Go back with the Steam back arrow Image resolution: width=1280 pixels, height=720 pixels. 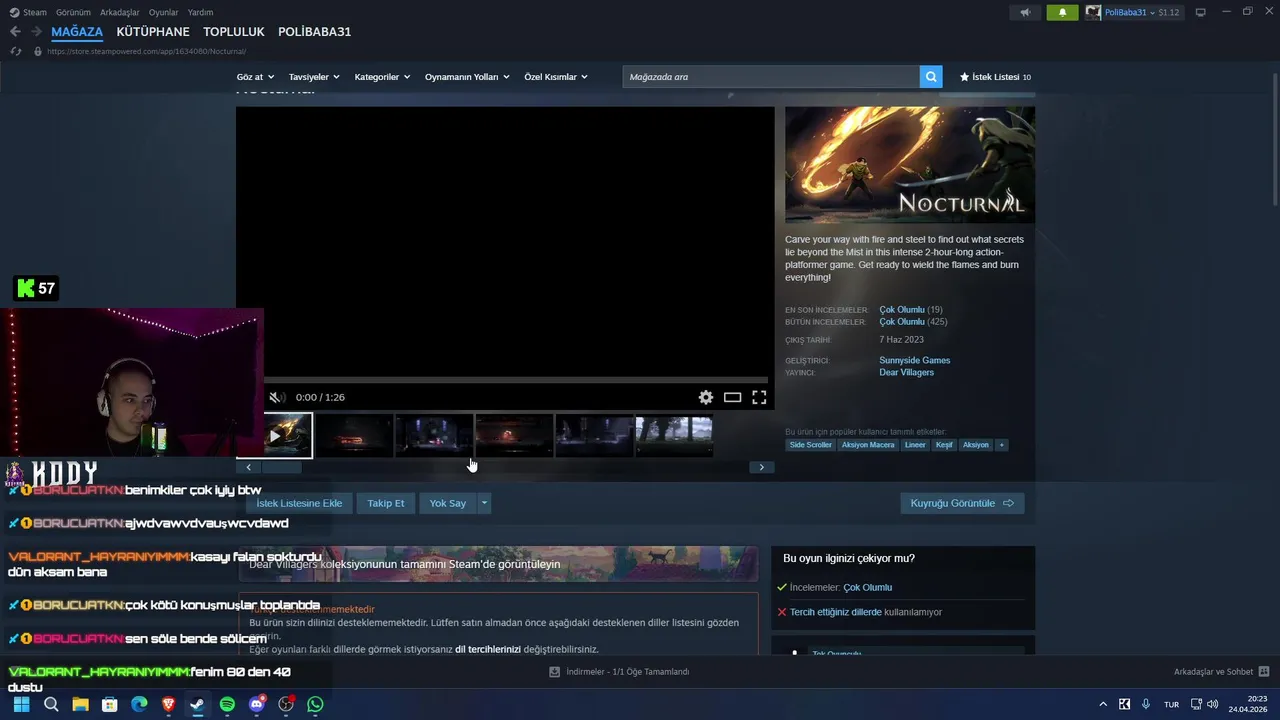point(15,32)
